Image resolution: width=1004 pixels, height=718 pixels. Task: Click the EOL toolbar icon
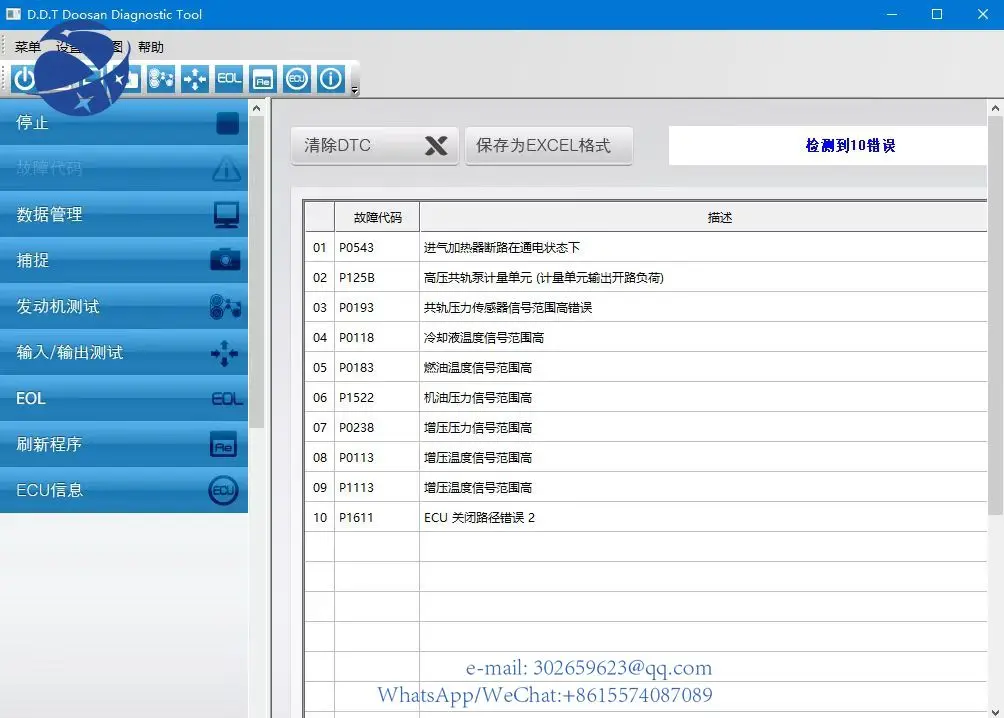click(229, 79)
